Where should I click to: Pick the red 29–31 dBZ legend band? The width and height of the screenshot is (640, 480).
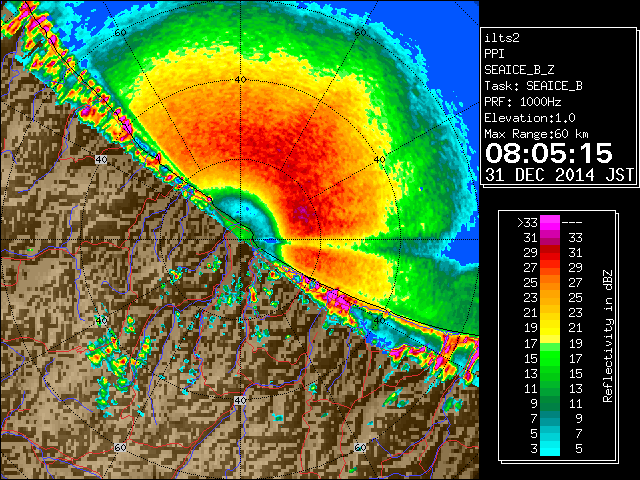(x=550, y=253)
